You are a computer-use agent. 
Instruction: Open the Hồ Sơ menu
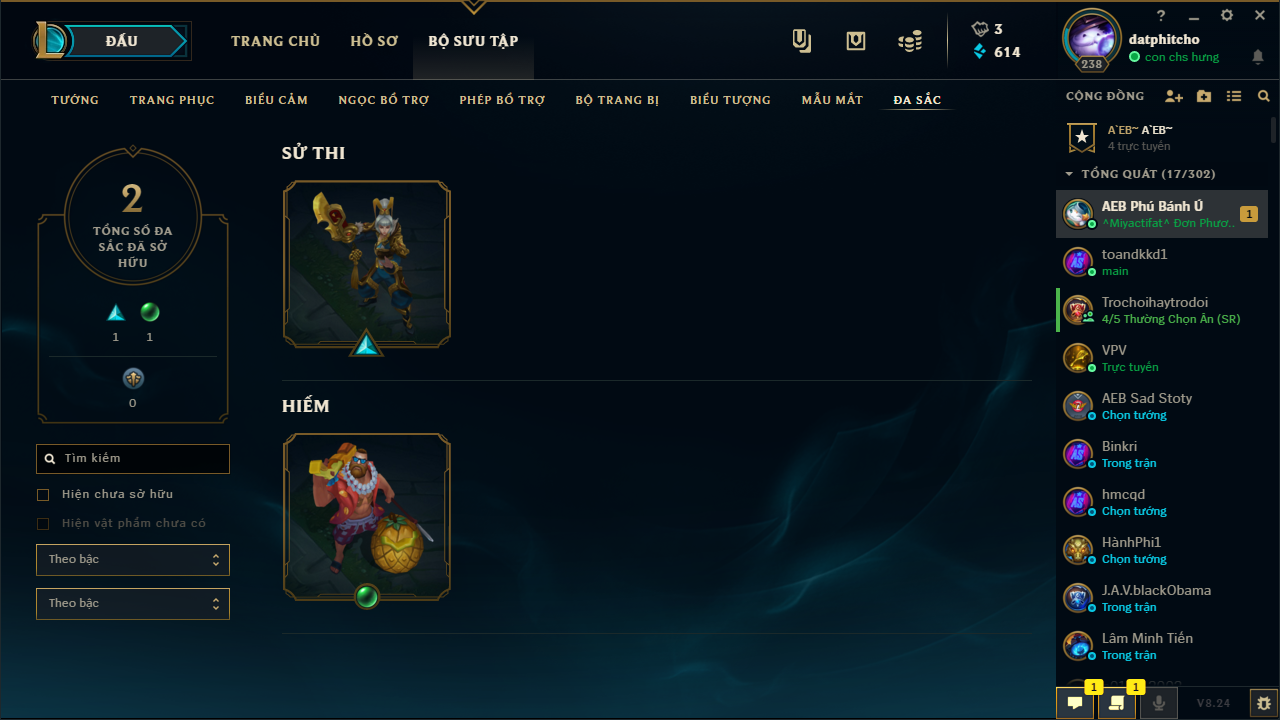[x=374, y=41]
